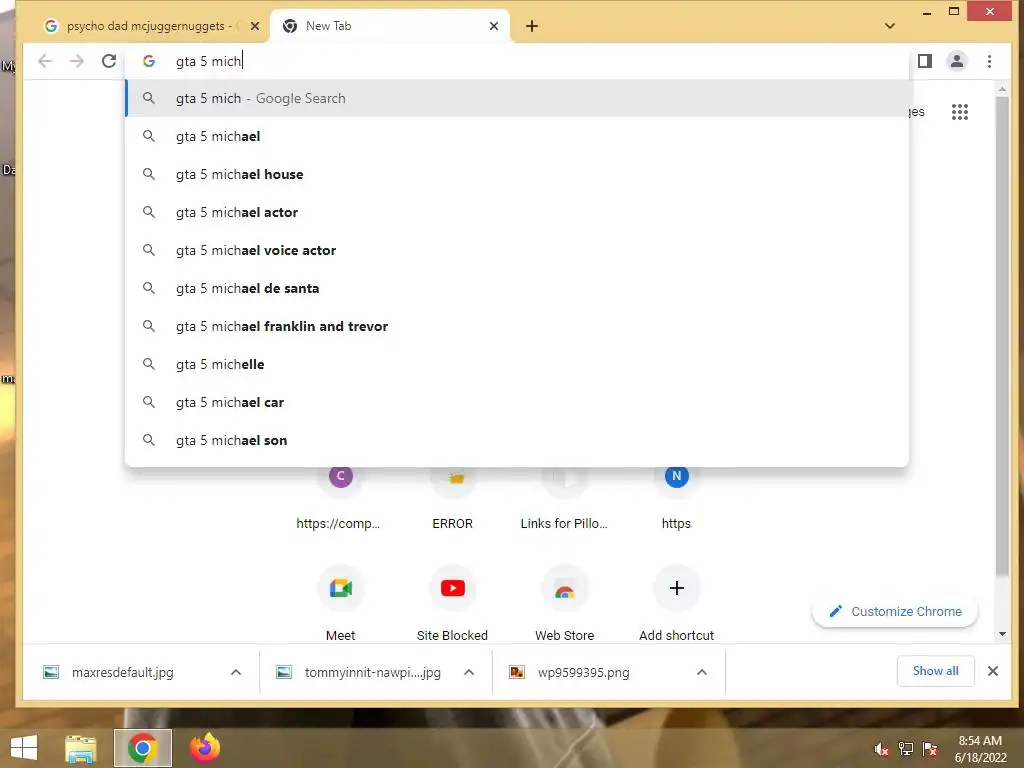The width and height of the screenshot is (1024, 768).
Task: Open the profile avatar icon
Action: coord(957,61)
